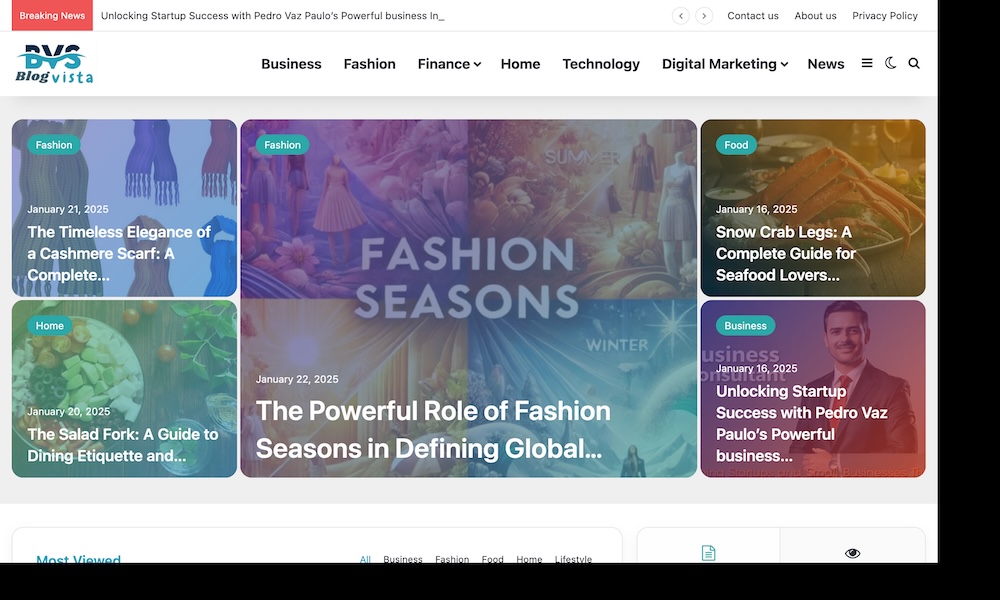Open the Snow Crab Legs article
Image resolution: width=1000 pixels, height=600 pixels.
(787, 253)
